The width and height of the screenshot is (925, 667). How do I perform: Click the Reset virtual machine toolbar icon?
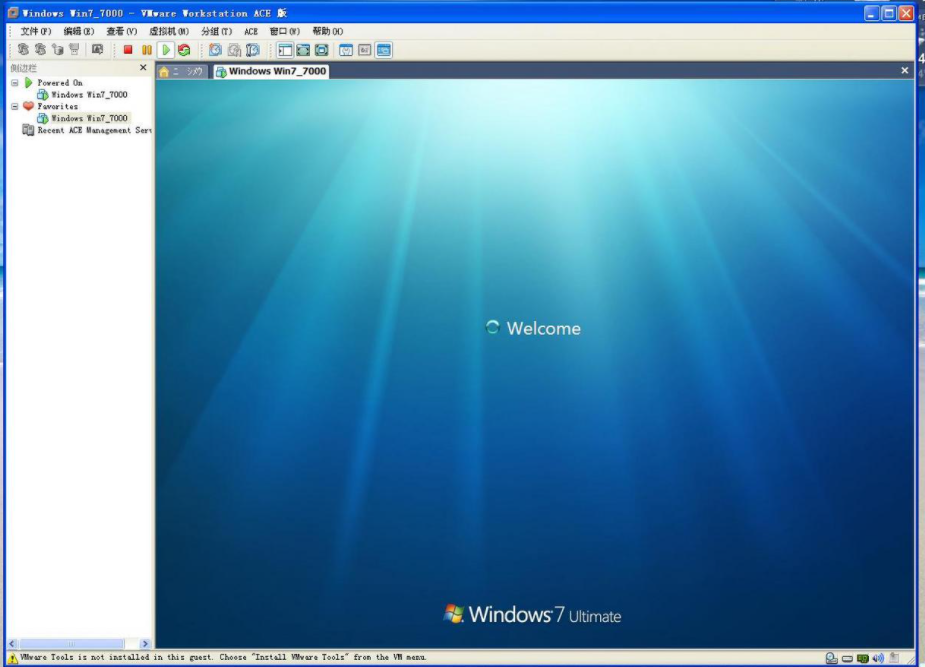click(x=185, y=50)
